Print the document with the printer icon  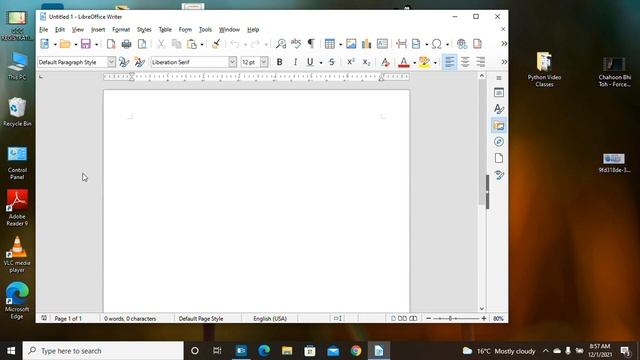pyautogui.click(x=127, y=44)
